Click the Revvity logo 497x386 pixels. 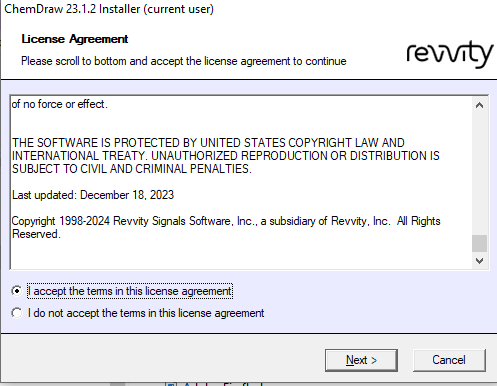(450, 54)
